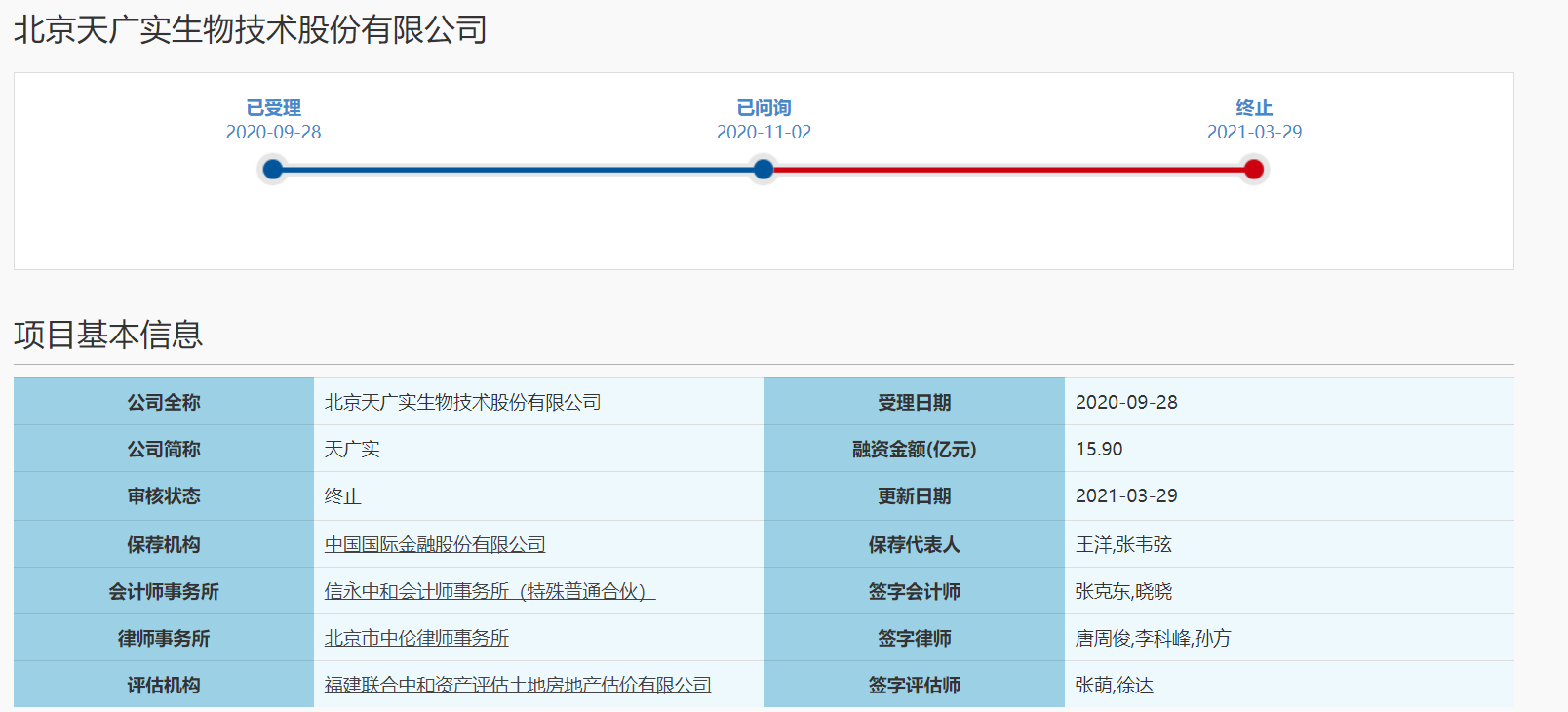Select the 已受理 stage label in timeline

273,108
